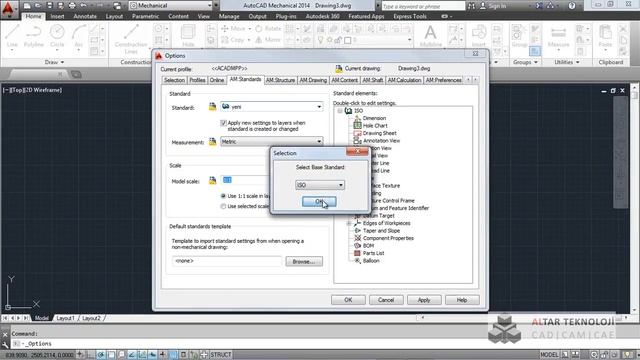Open the Measurement dropdown showing Metric
Viewport: 640px width, 360px height.
tap(272, 142)
